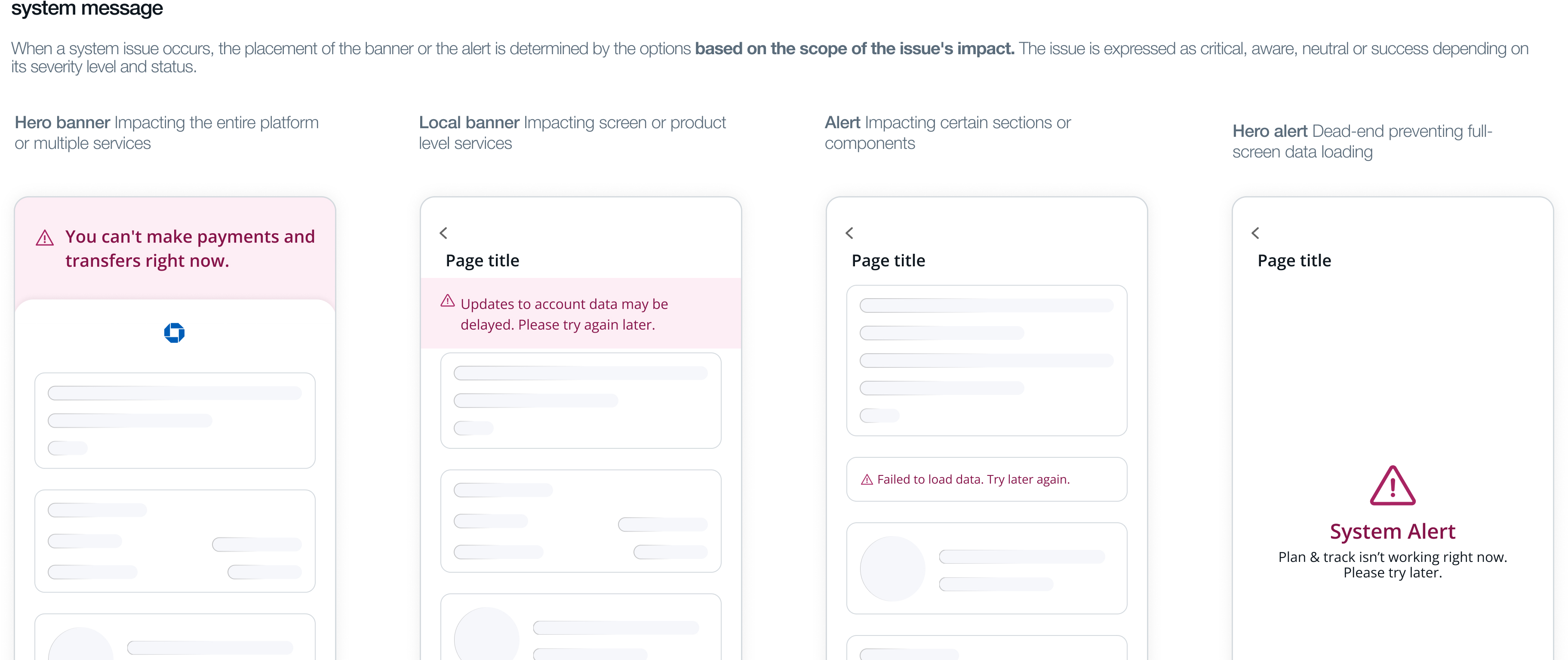
Task: Click the bold "Hero alert" label
Action: (1270, 131)
